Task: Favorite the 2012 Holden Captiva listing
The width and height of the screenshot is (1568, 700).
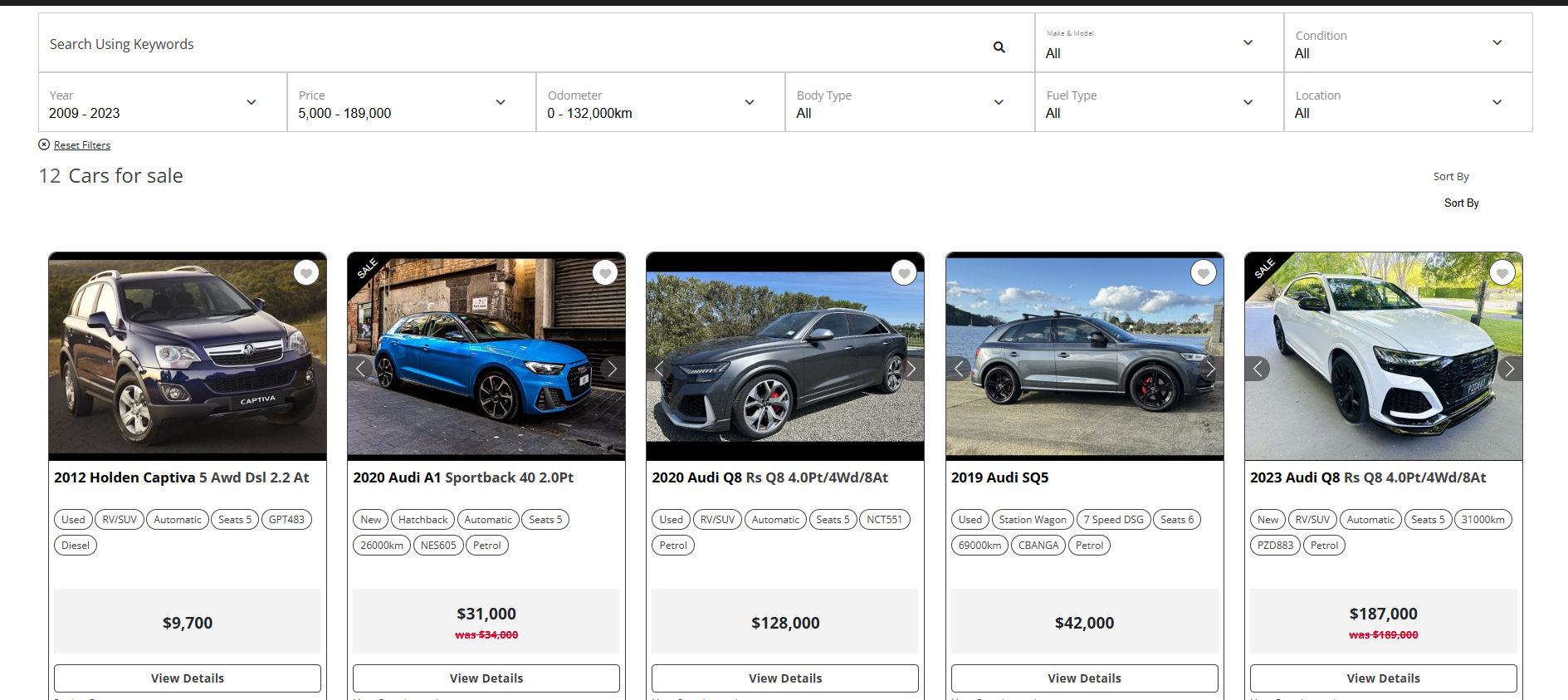Action: click(306, 272)
